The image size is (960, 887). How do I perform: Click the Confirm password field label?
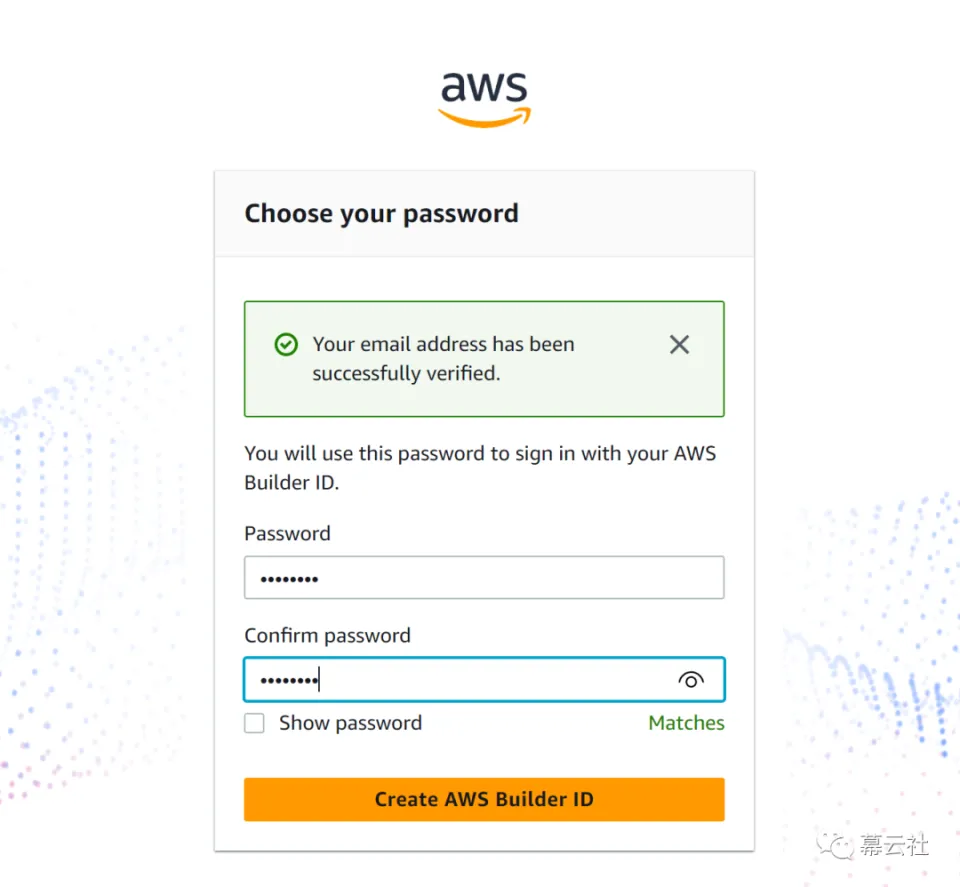[328, 635]
